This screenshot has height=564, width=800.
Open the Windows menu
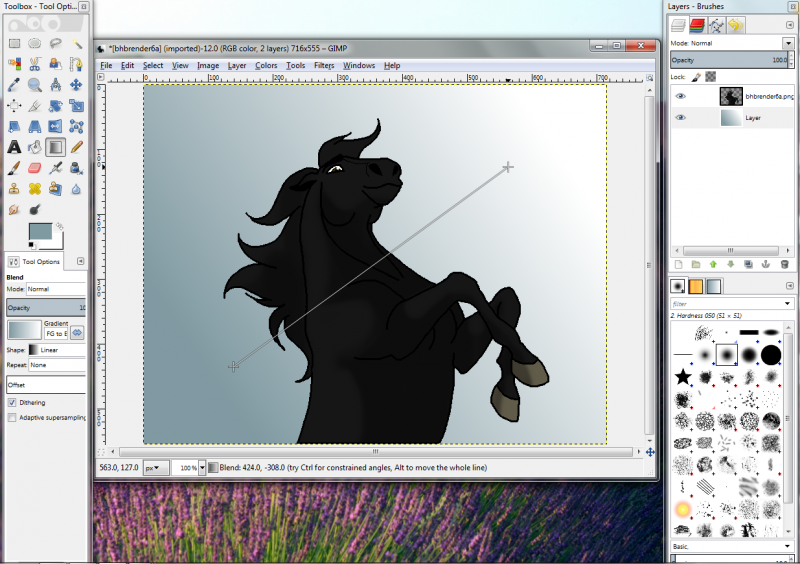(x=359, y=65)
